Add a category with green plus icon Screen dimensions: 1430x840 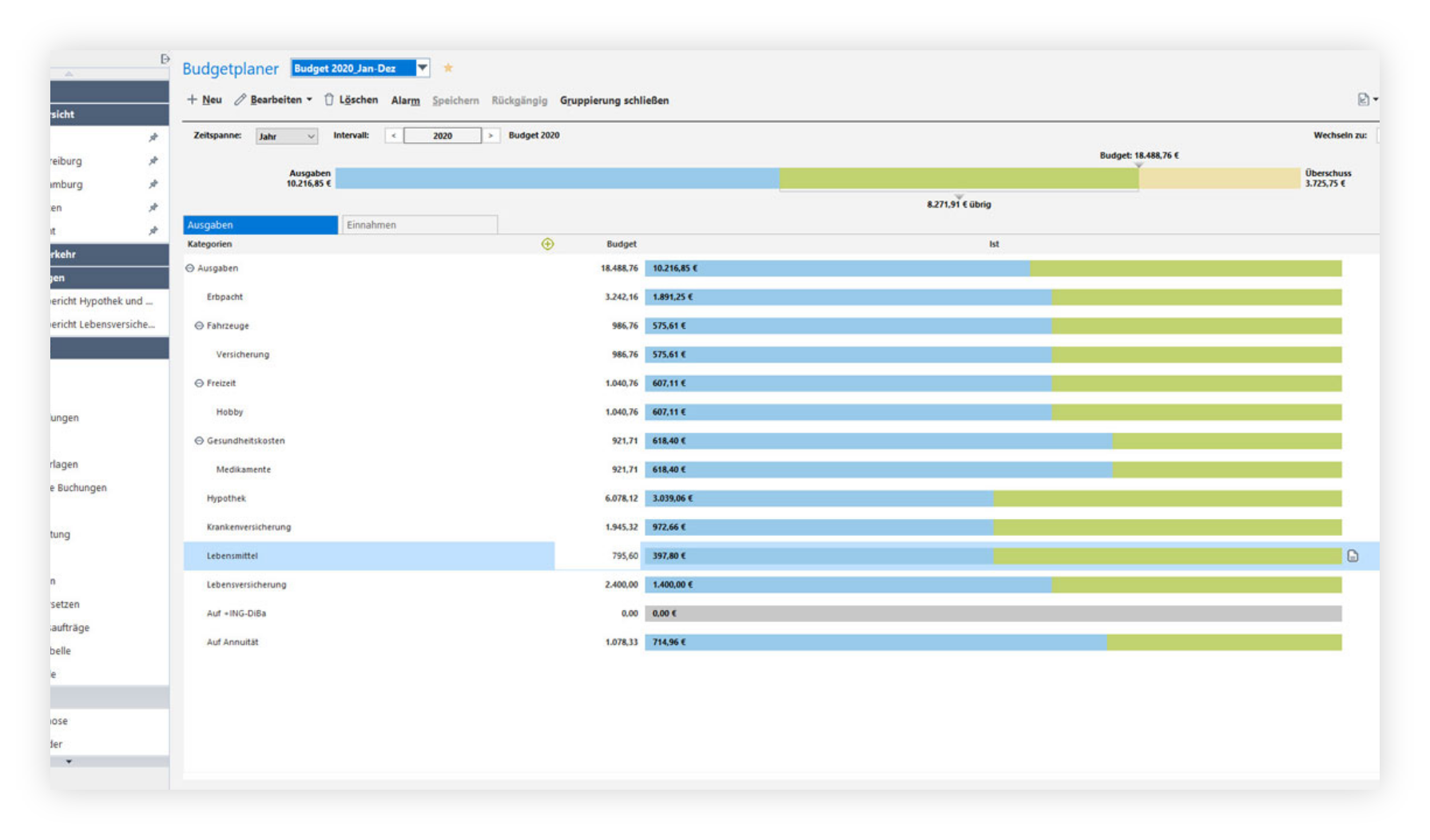click(x=547, y=244)
